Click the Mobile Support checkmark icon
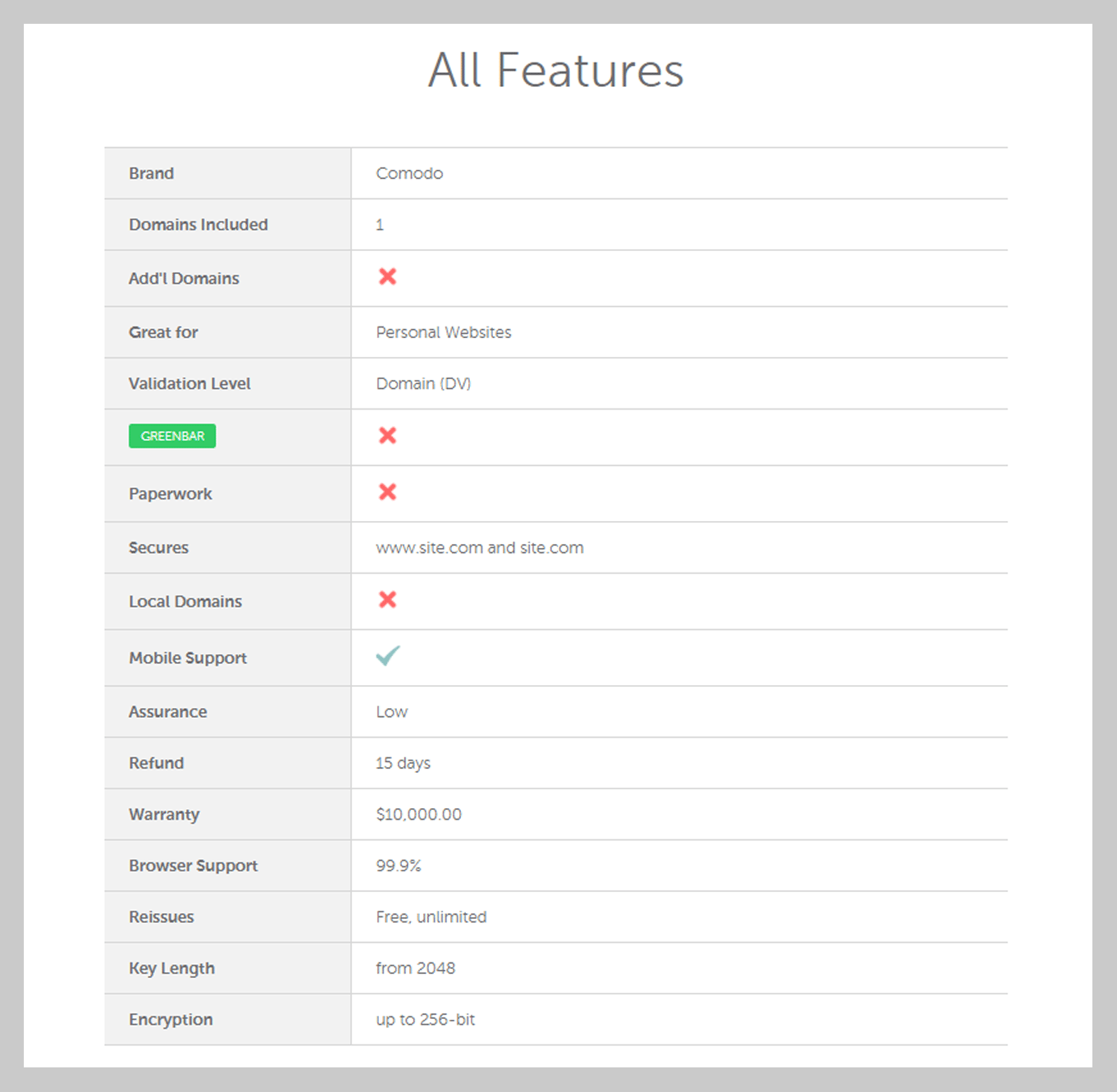The width and height of the screenshot is (1117, 1092). (x=388, y=656)
